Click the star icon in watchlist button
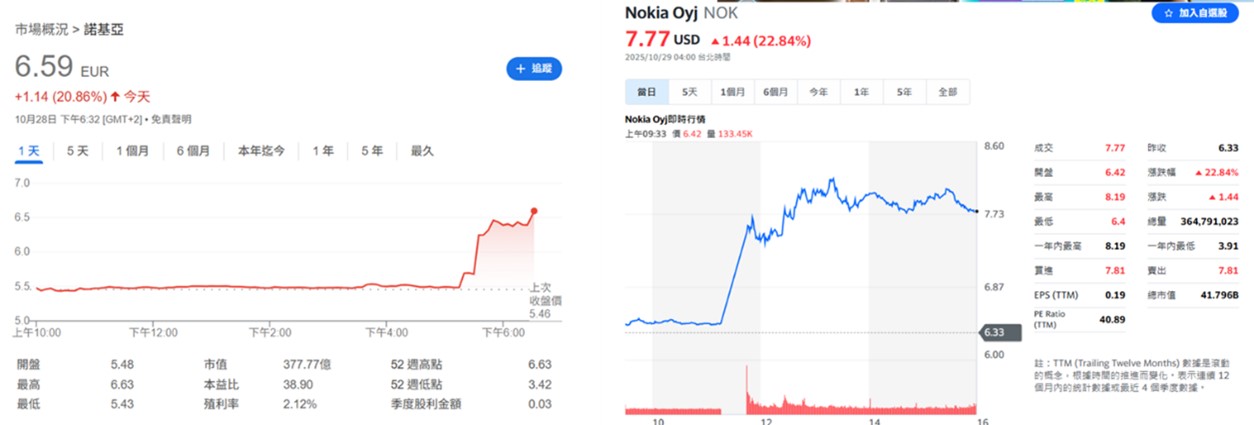The image size is (1254, 425). click(x=1167, y=13)
